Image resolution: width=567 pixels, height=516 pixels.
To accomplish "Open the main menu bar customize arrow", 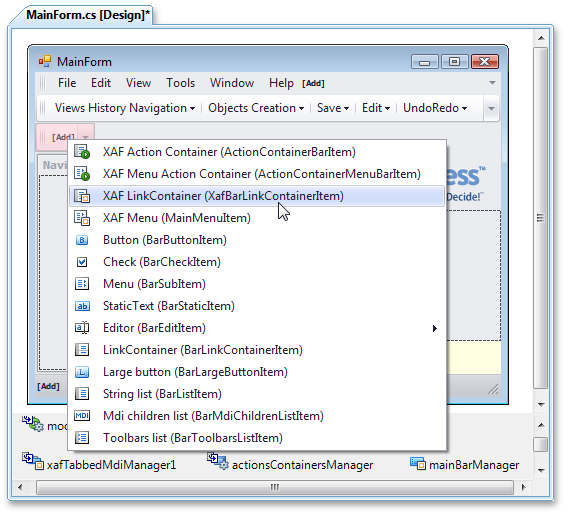I will click(492, 83).
